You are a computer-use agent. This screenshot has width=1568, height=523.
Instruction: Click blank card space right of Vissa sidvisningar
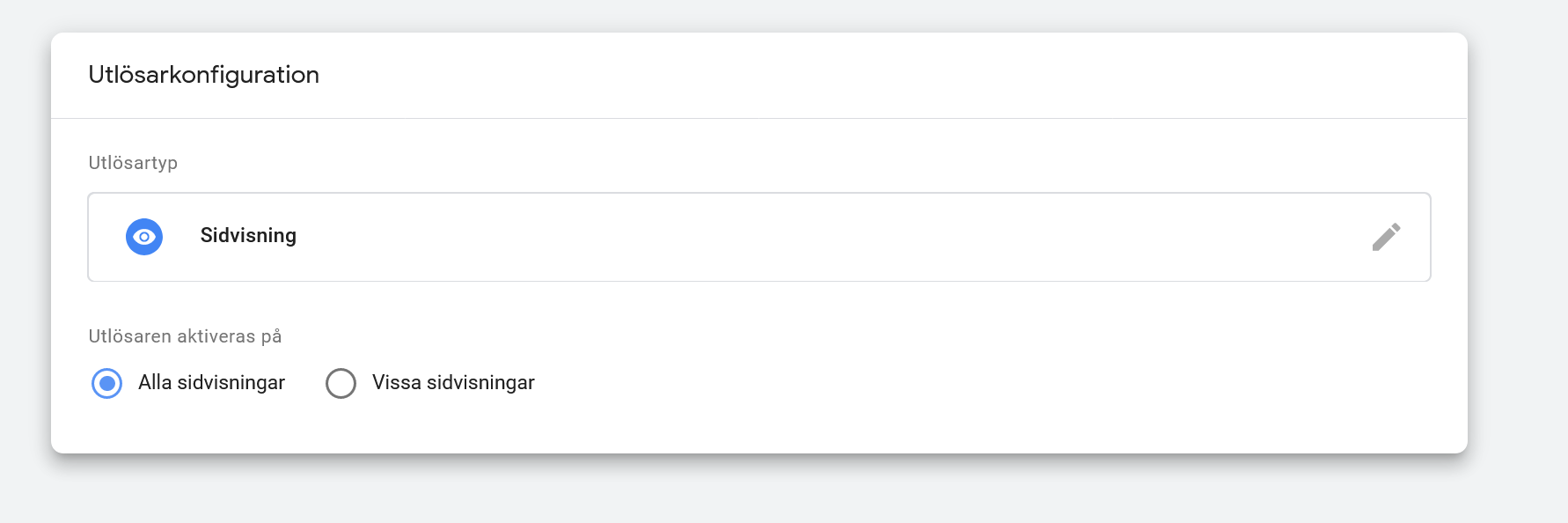click(968, 383)
